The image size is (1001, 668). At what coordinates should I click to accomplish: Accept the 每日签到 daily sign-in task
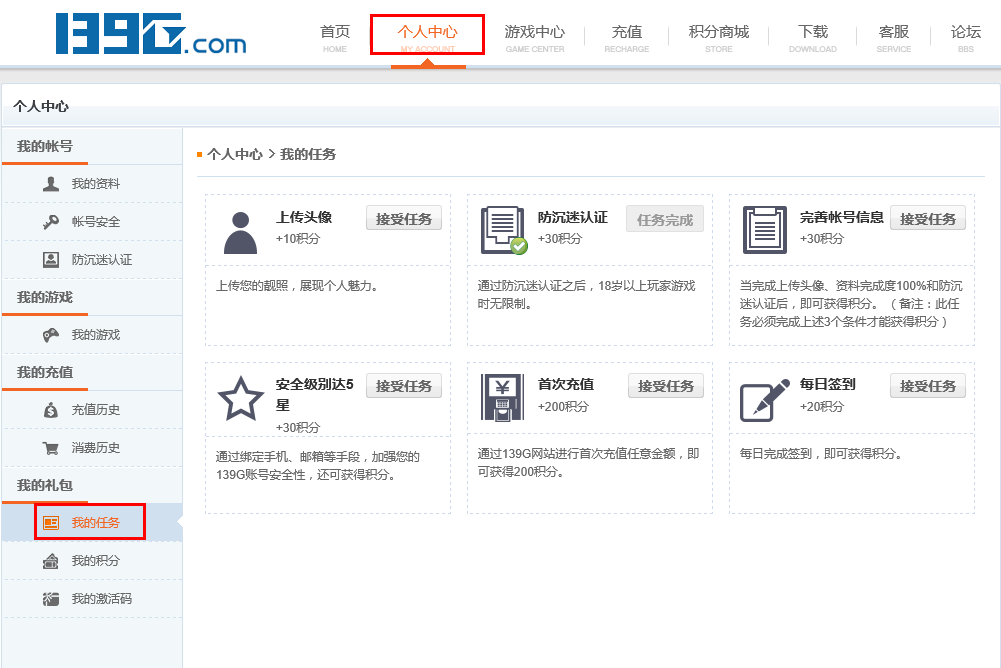tap(928, 386)
